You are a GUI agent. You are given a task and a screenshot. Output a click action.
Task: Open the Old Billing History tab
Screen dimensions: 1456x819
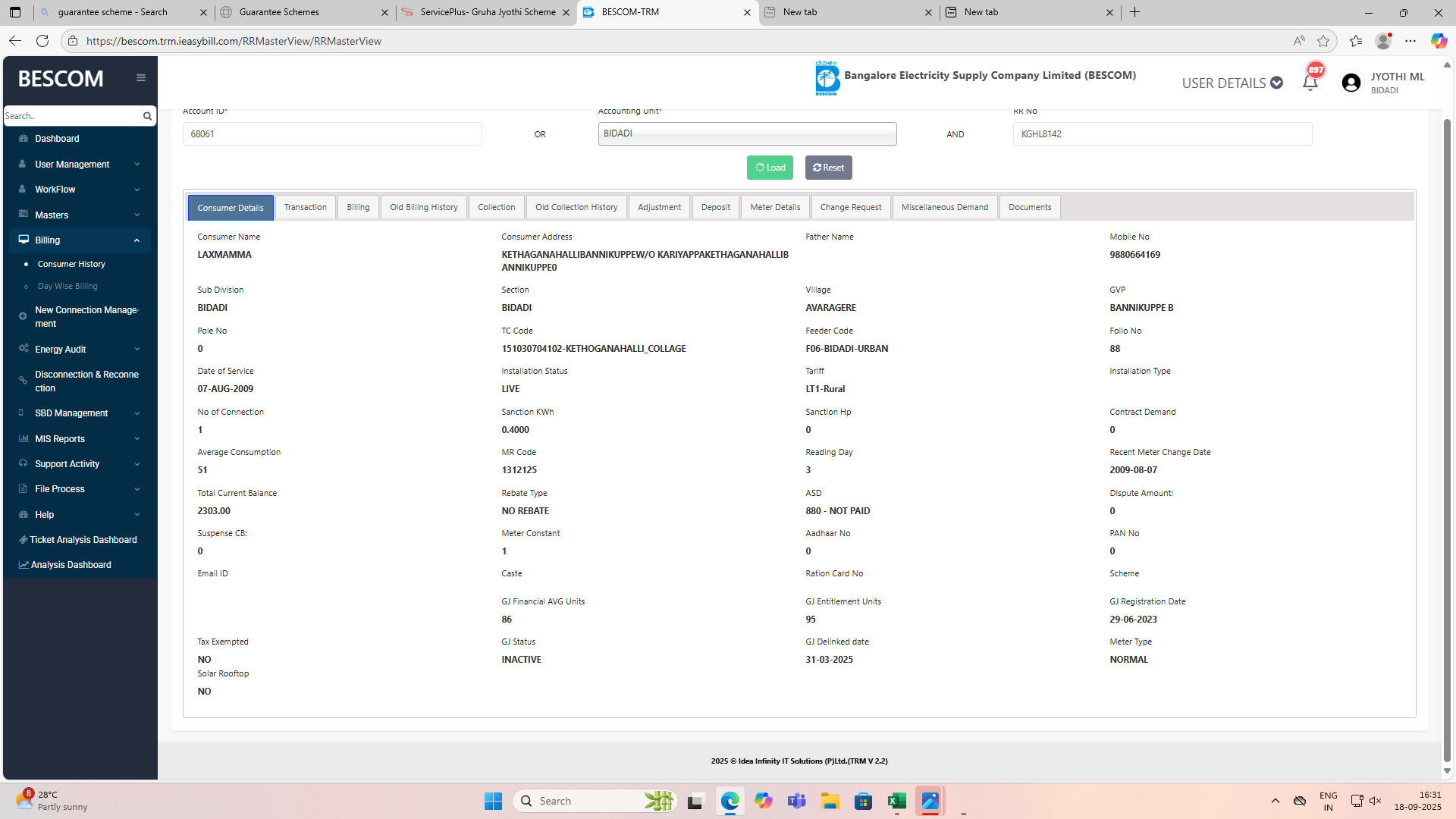423,207
